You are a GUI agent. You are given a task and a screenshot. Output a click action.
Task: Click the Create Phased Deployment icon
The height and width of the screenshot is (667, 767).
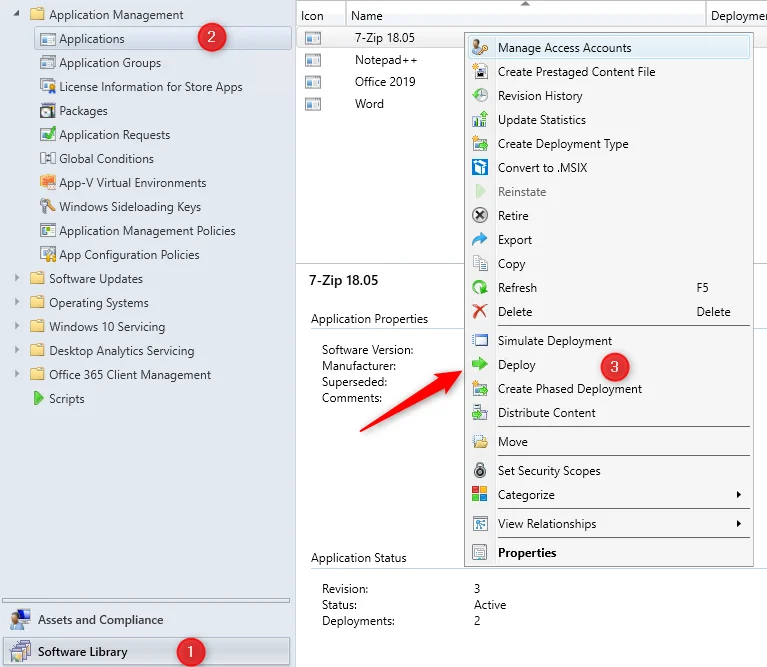(480, 388)
